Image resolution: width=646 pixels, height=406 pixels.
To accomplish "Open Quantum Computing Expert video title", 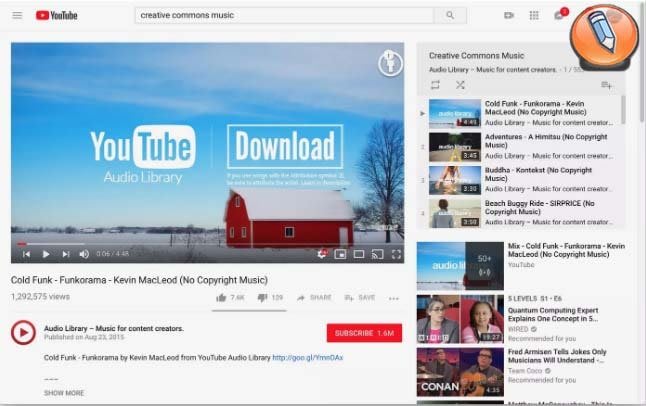I will 553,314.
